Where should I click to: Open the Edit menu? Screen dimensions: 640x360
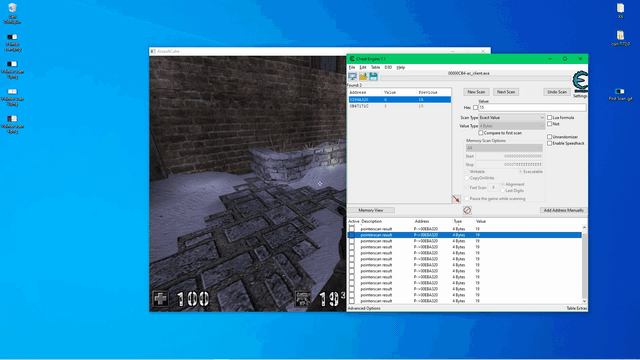tap(363, 67)
